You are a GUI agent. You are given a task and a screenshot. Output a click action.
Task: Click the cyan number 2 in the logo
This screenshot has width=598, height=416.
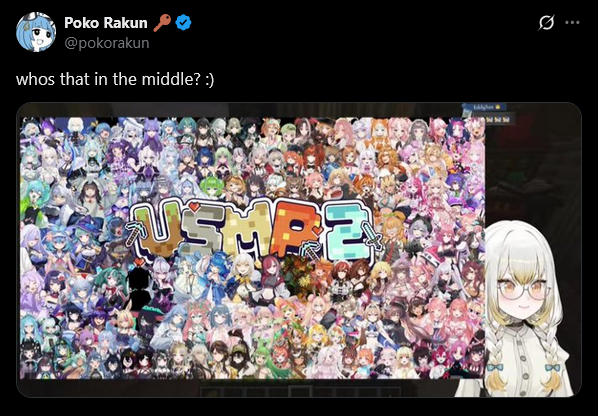pos(349,232)
